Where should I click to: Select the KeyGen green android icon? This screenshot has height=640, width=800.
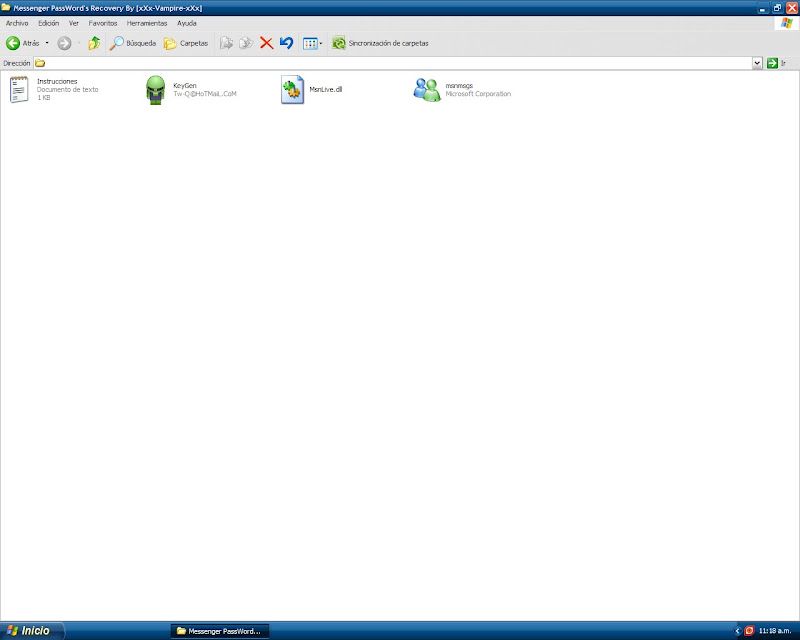coord(156,90)
